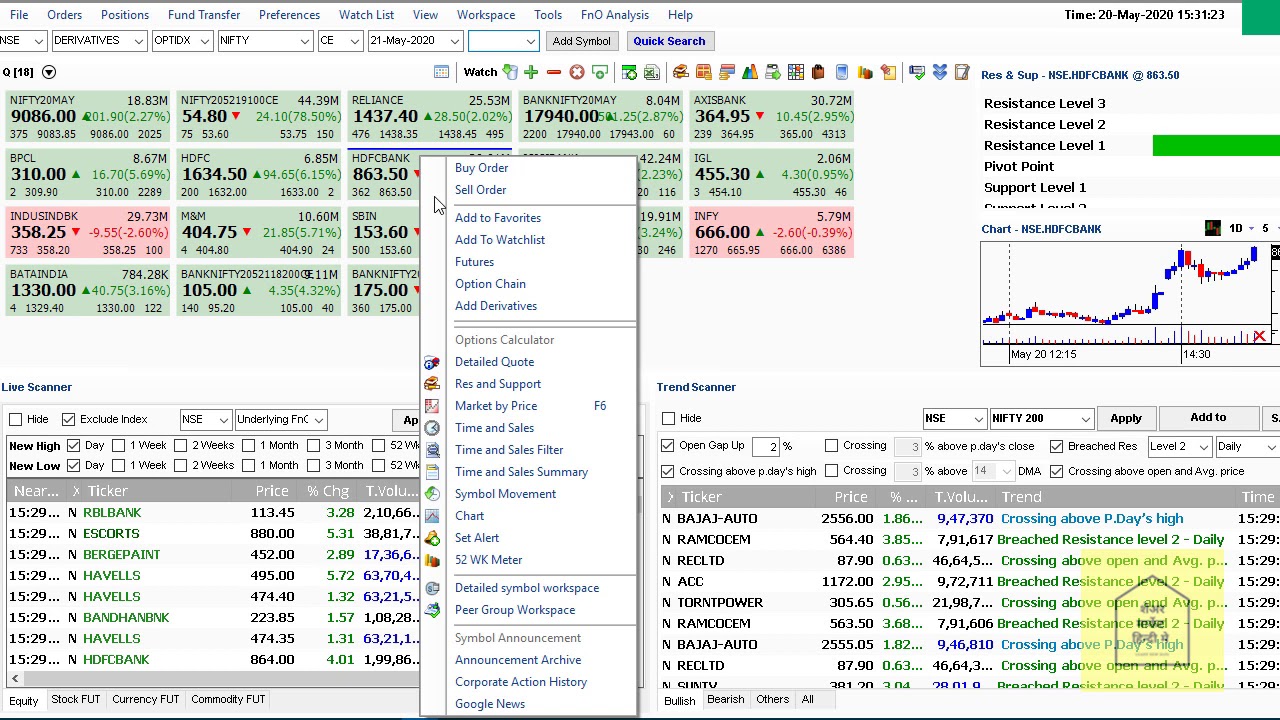
Task: Open the DERIVATIVES segment dropdown
Action: (98, 41)
